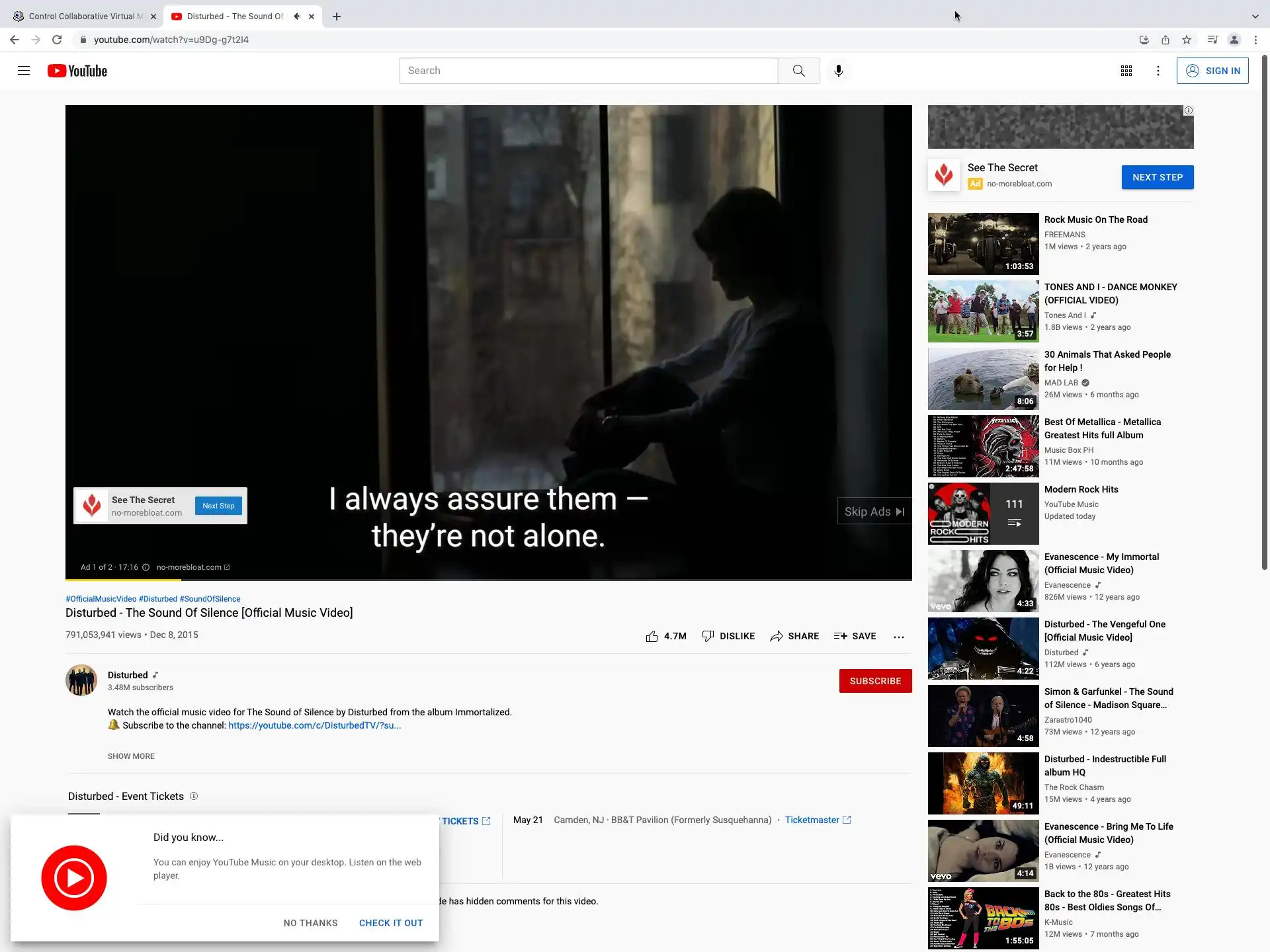Click the red Subscribe button
Screen dimensions: 1270x952
(874, 681)
